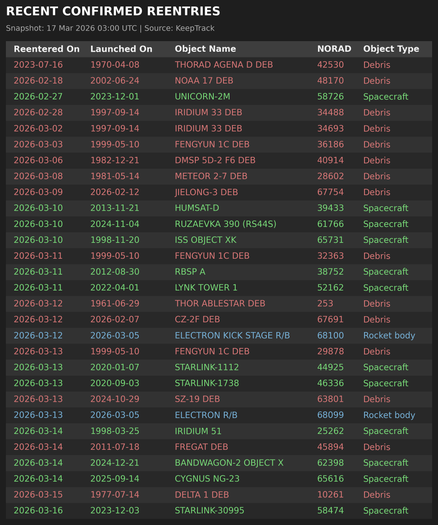Select the METEOR 2-7 DEB name
438x525 pixels.
tap(211, 176)
